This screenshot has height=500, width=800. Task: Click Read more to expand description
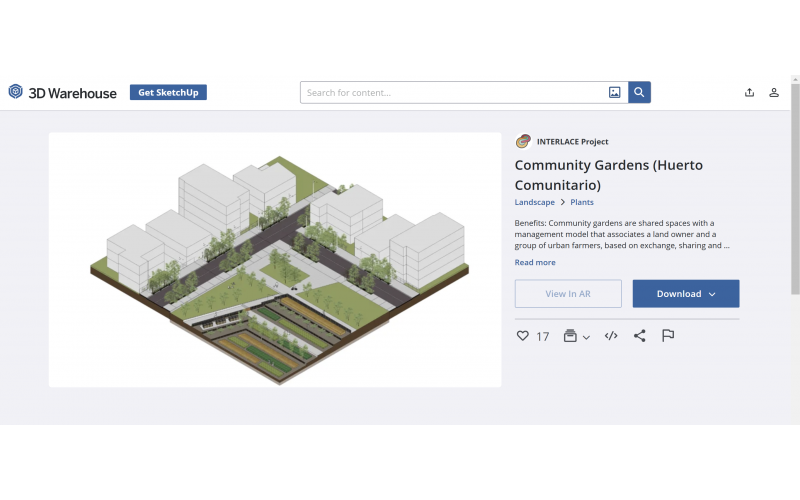(535, 262)
